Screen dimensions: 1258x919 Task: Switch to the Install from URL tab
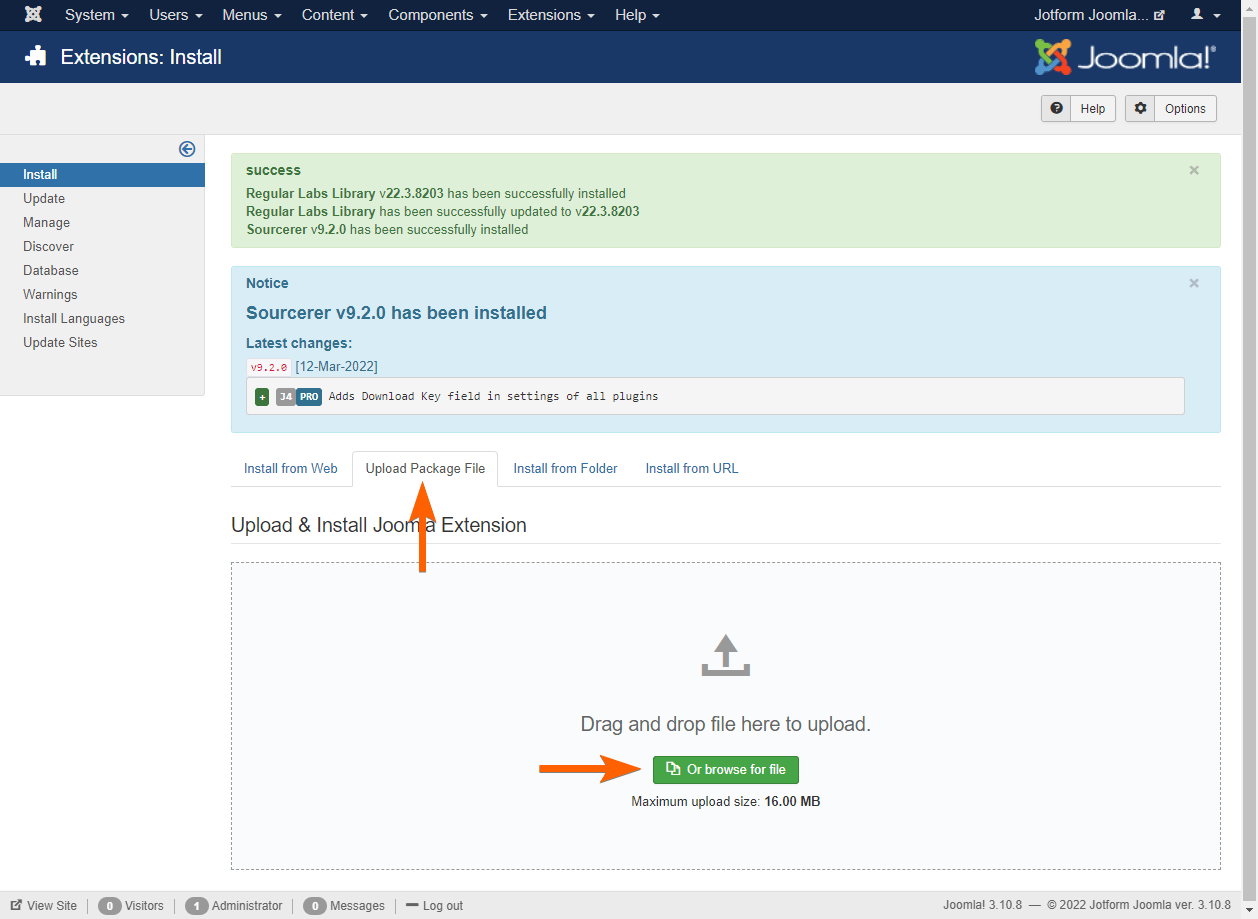click(691, 468)
